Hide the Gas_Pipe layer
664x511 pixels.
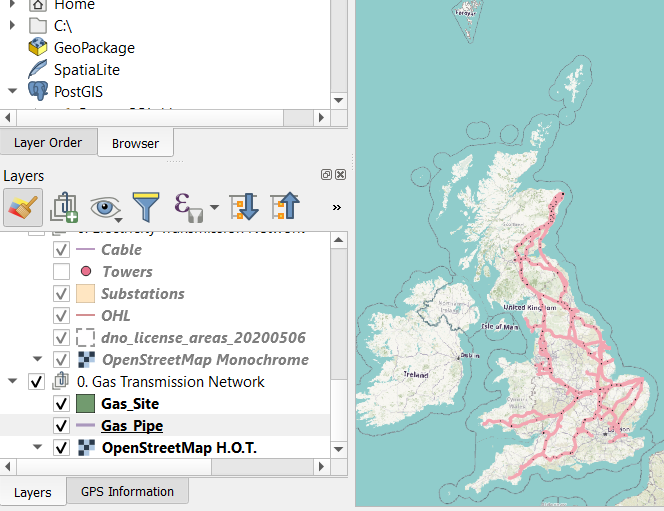[x=61, y=426]
